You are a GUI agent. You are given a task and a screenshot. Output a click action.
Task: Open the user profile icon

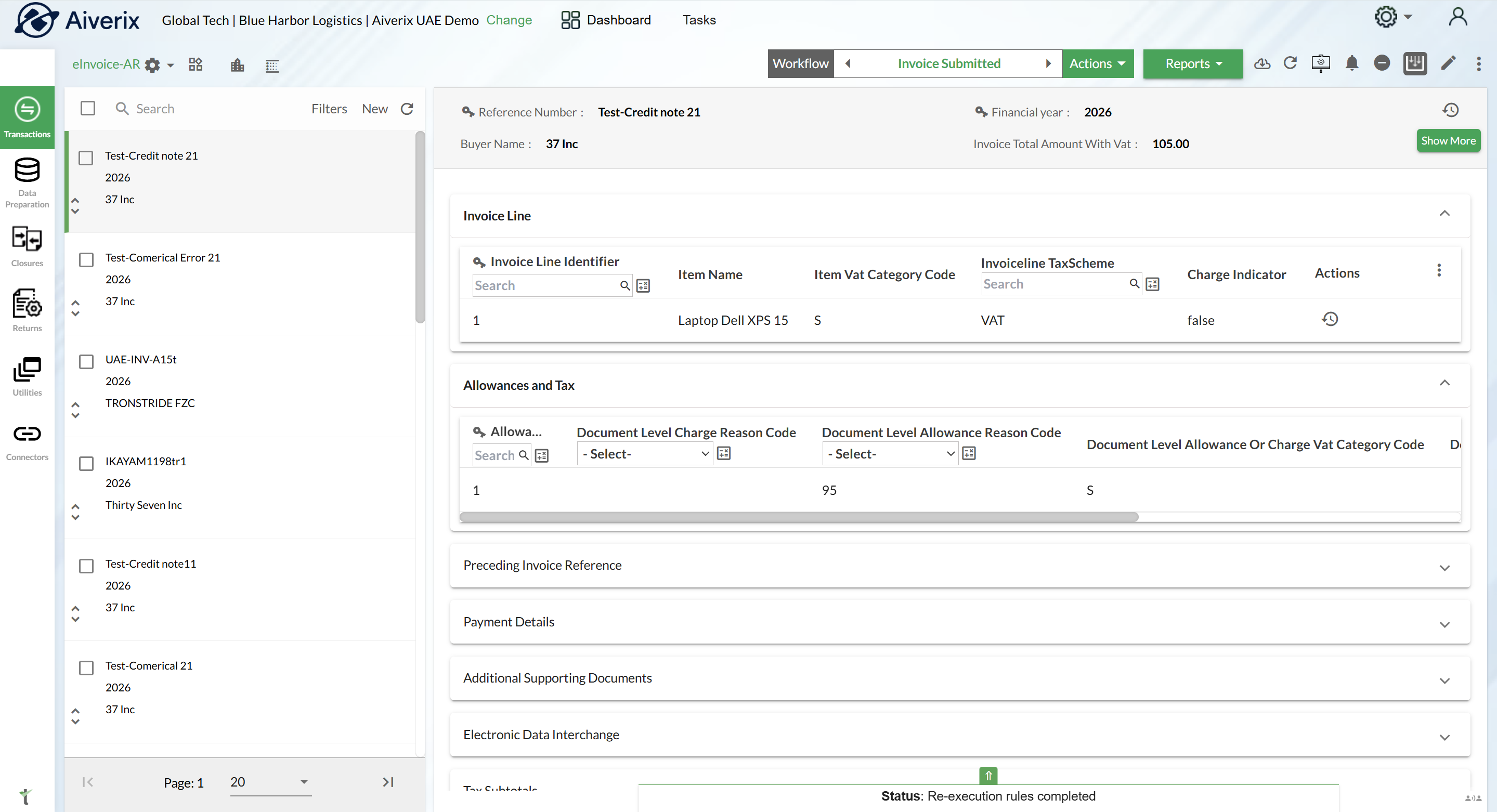(x=1457, y=17)
